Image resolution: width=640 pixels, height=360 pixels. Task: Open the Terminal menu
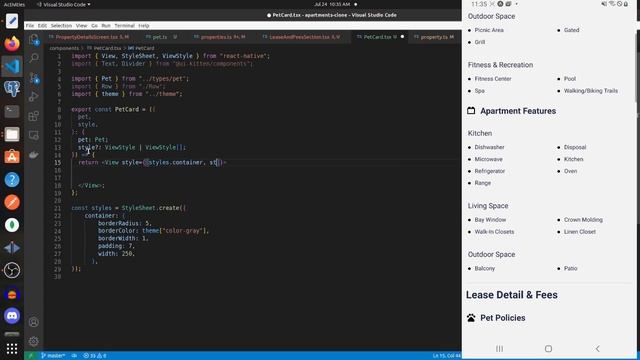point(124,25)
